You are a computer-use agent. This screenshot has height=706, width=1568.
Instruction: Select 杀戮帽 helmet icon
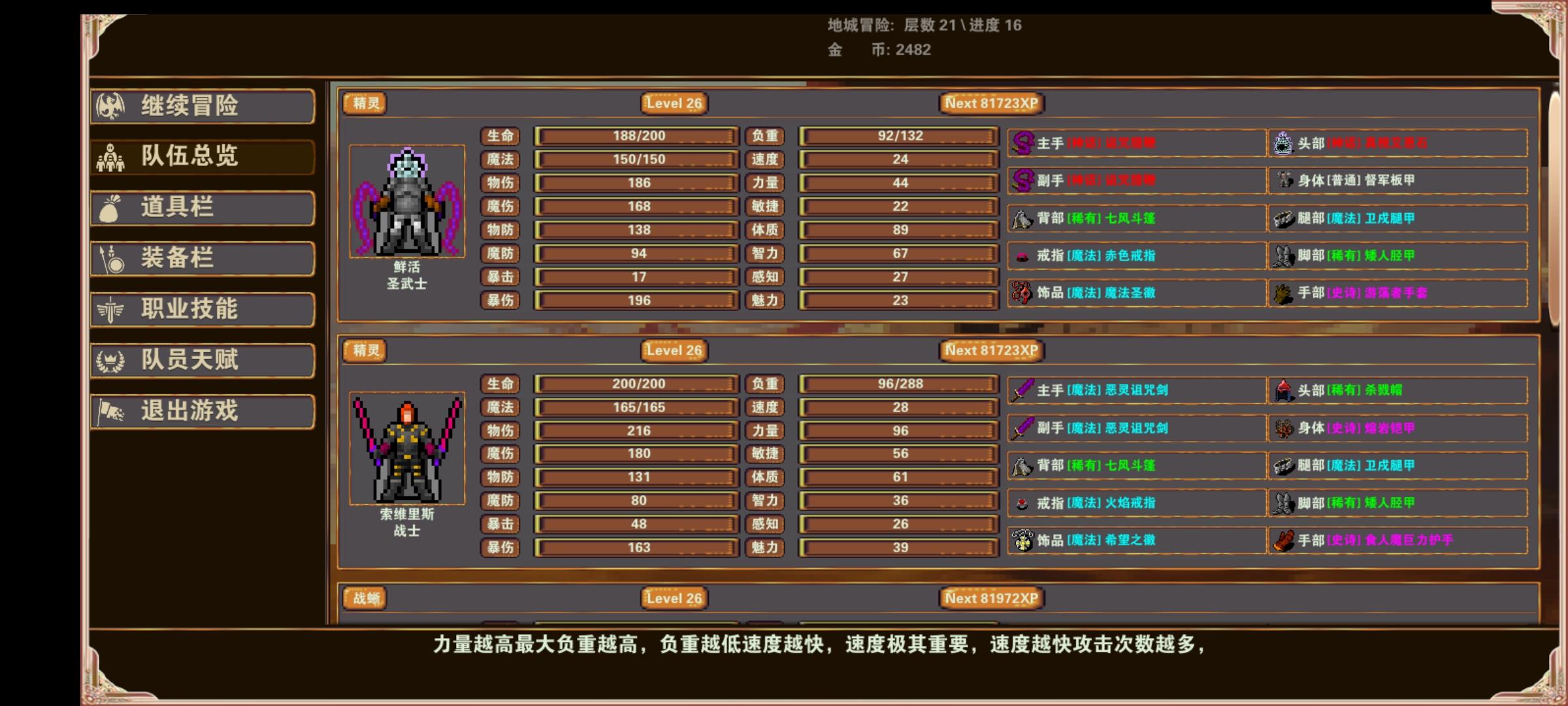(x=1283, y=390)
